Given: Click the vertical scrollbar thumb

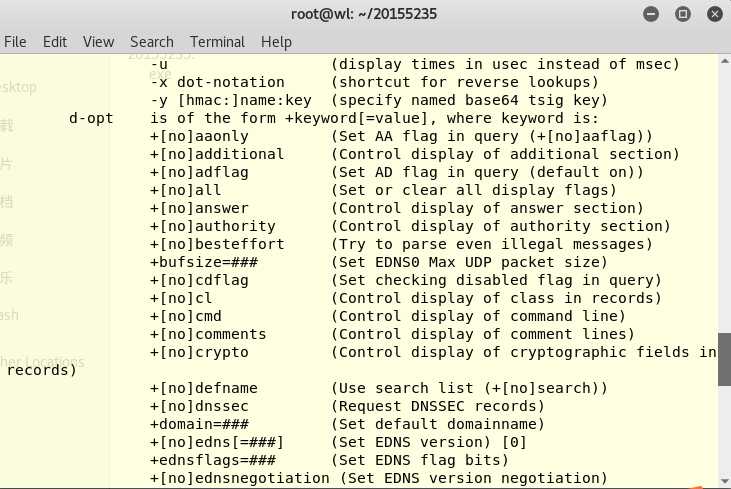Looking at the screenshot, I should (x=724, y=359).
